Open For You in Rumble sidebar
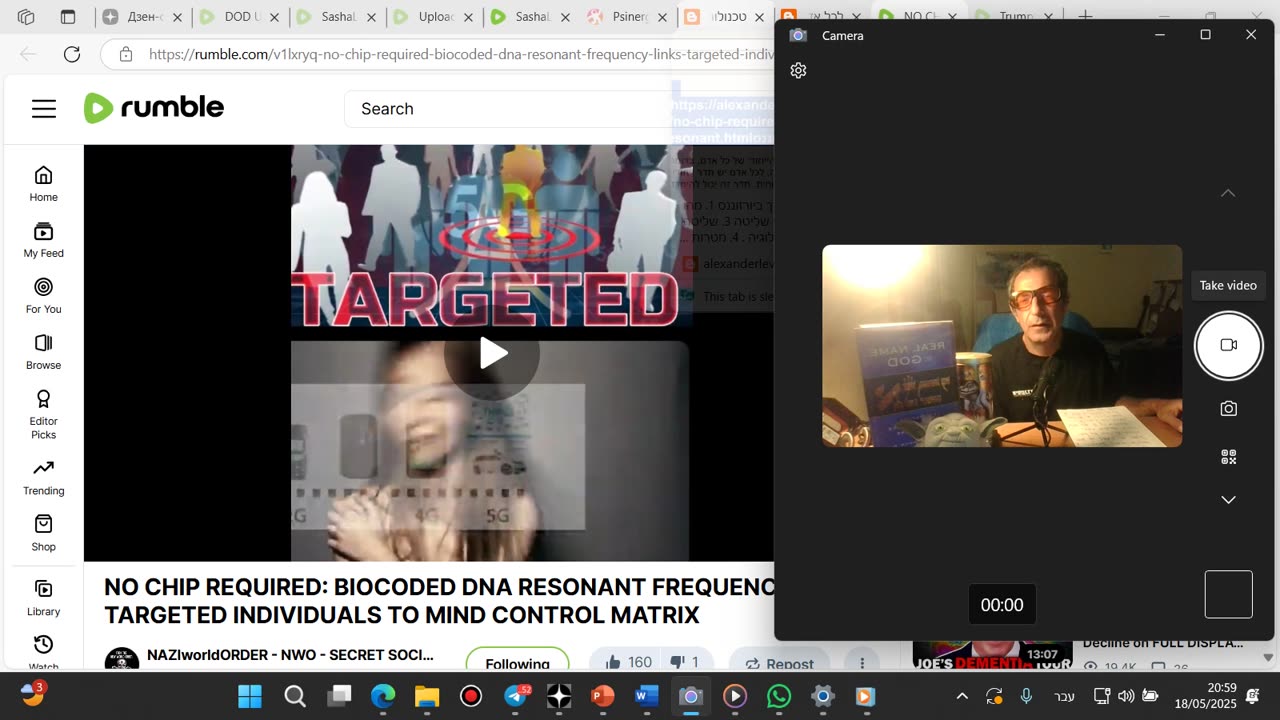 [x=43, y=296]
